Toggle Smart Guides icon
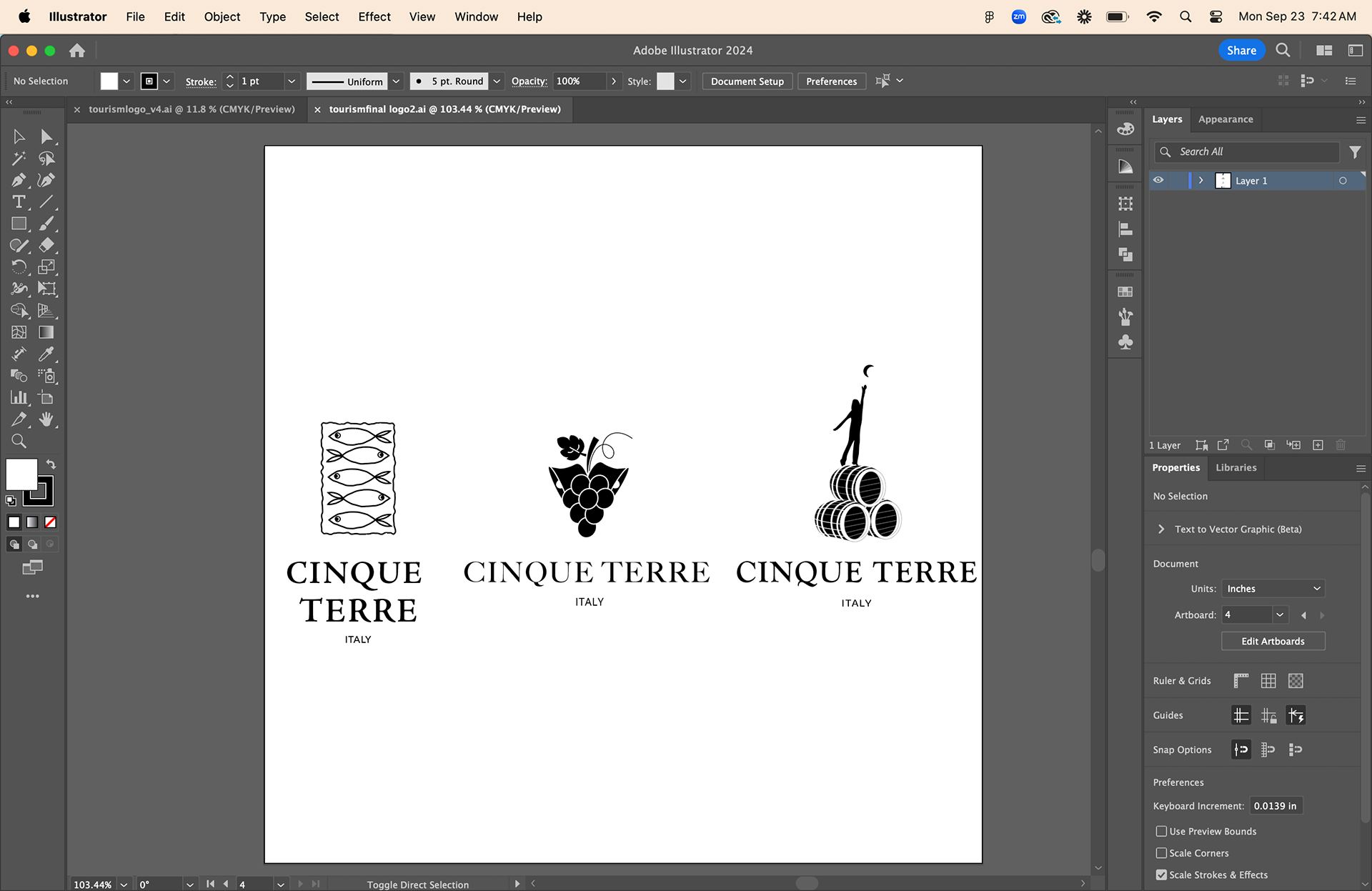 (1296, 715)
